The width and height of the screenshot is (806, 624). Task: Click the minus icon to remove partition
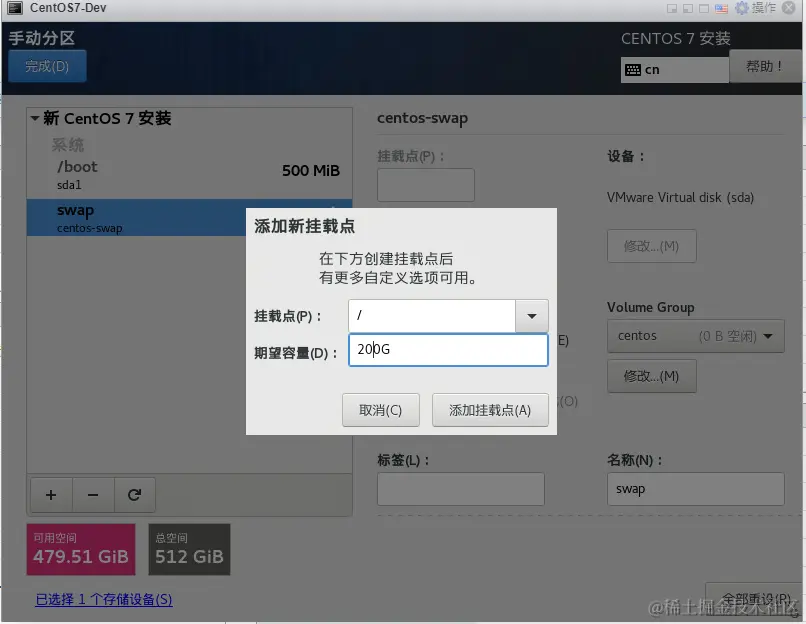93,495
